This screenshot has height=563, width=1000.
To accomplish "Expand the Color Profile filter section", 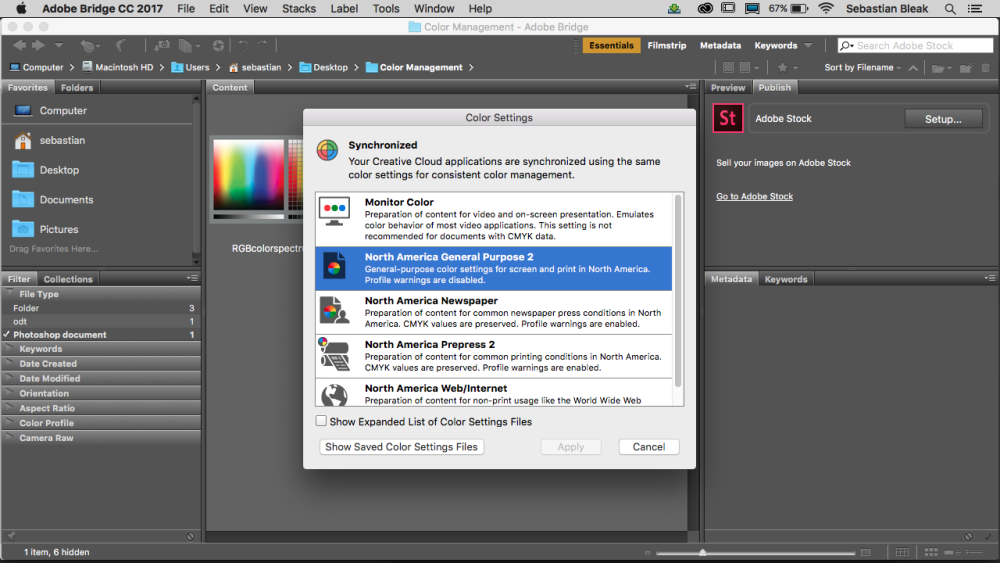I will click(10, 423).
